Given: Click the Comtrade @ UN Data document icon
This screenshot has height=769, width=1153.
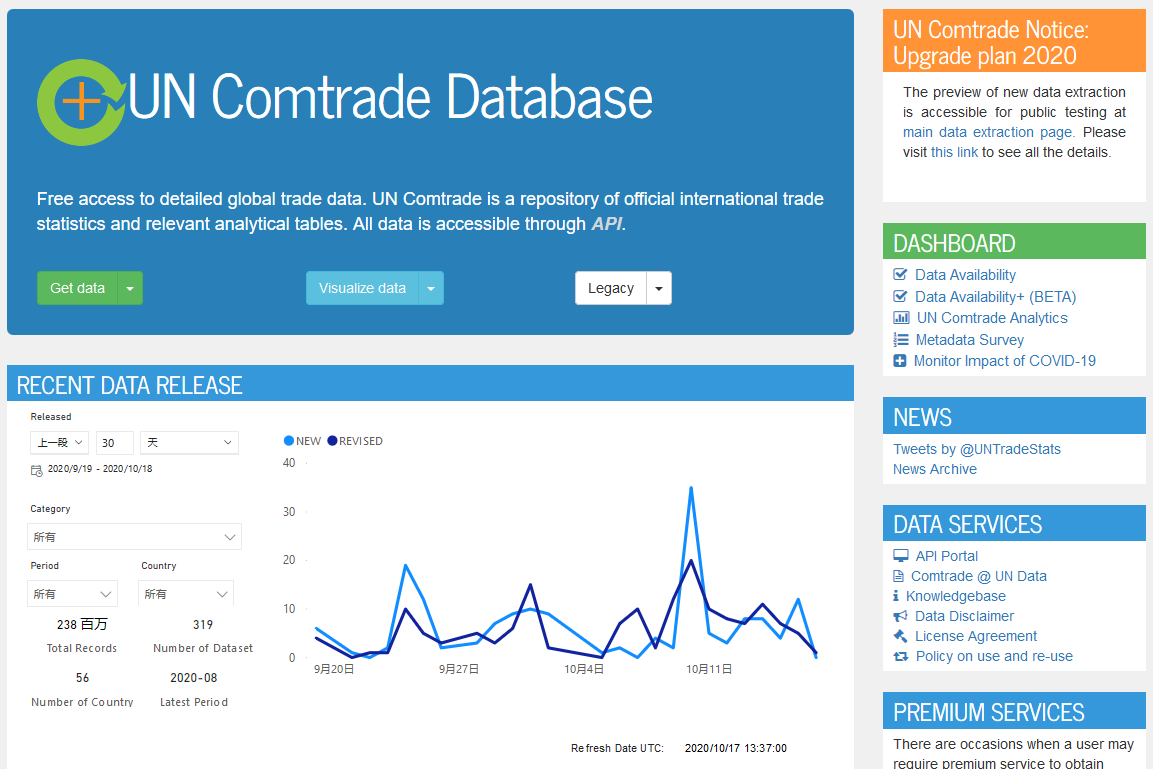Looking at the screenshot, I should pos(899,576).
